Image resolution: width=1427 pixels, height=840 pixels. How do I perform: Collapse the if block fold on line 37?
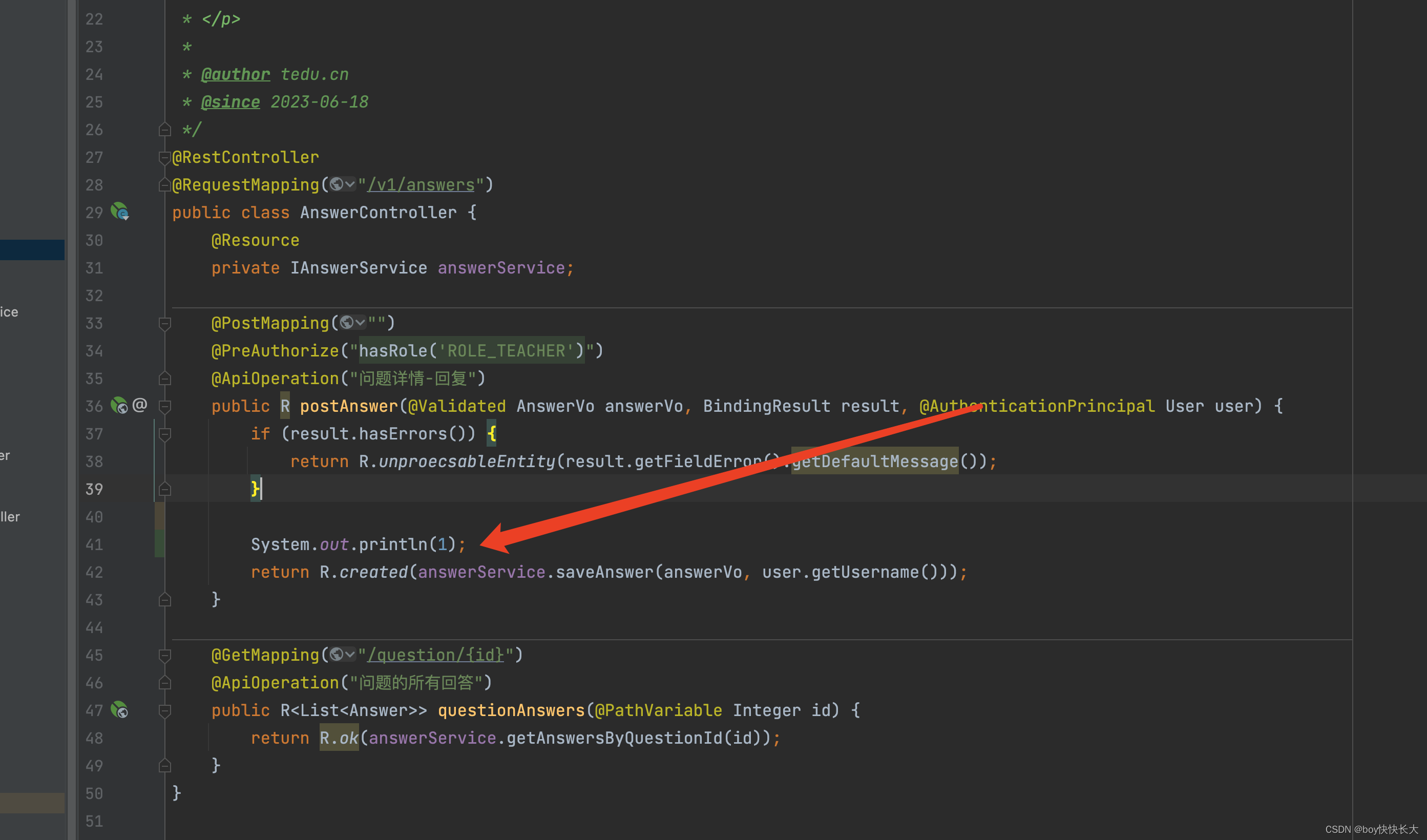tap(165, 434)
